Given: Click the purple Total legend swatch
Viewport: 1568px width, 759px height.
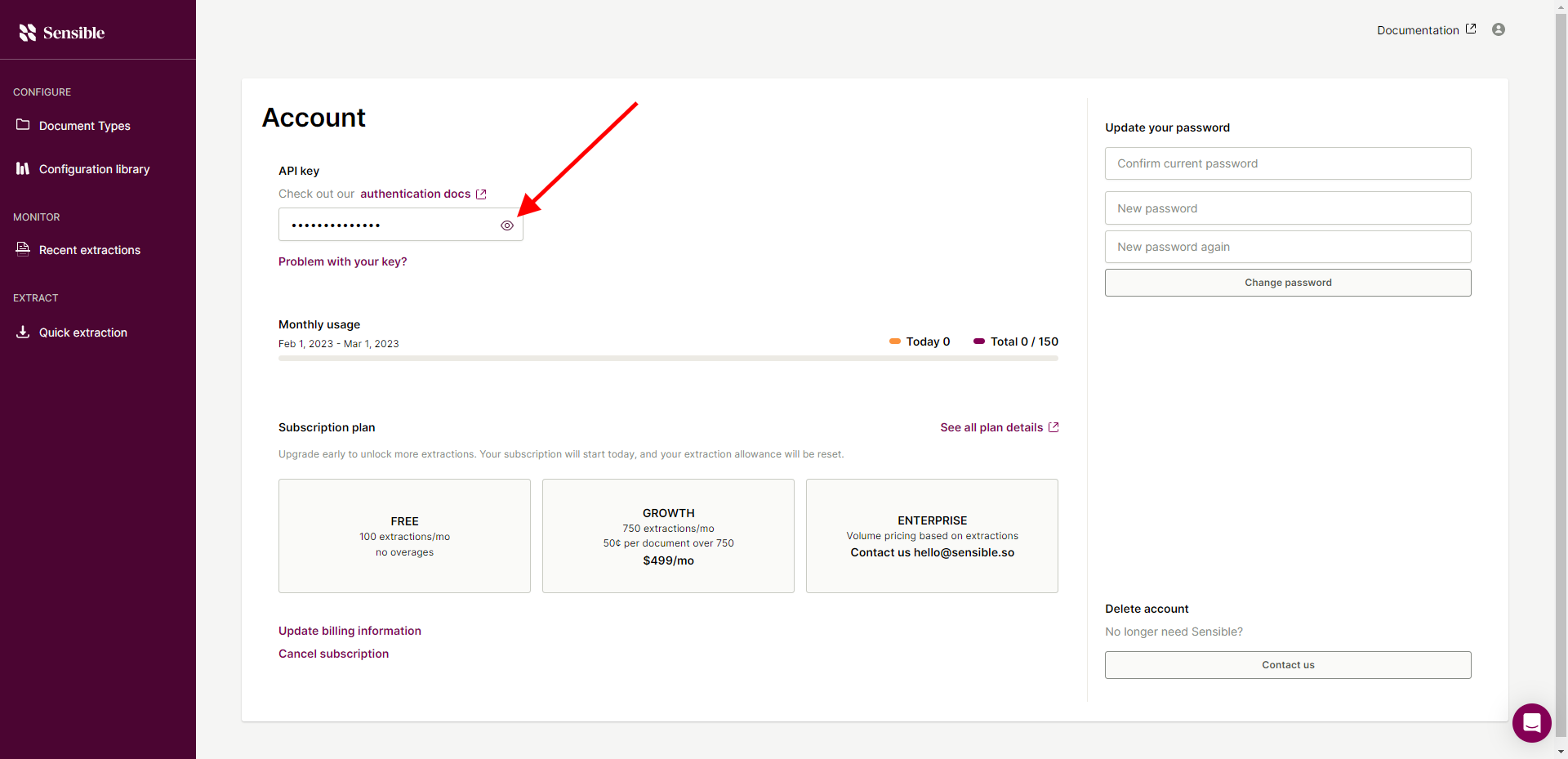Looking at the screenshot, I should pos(979,342).
